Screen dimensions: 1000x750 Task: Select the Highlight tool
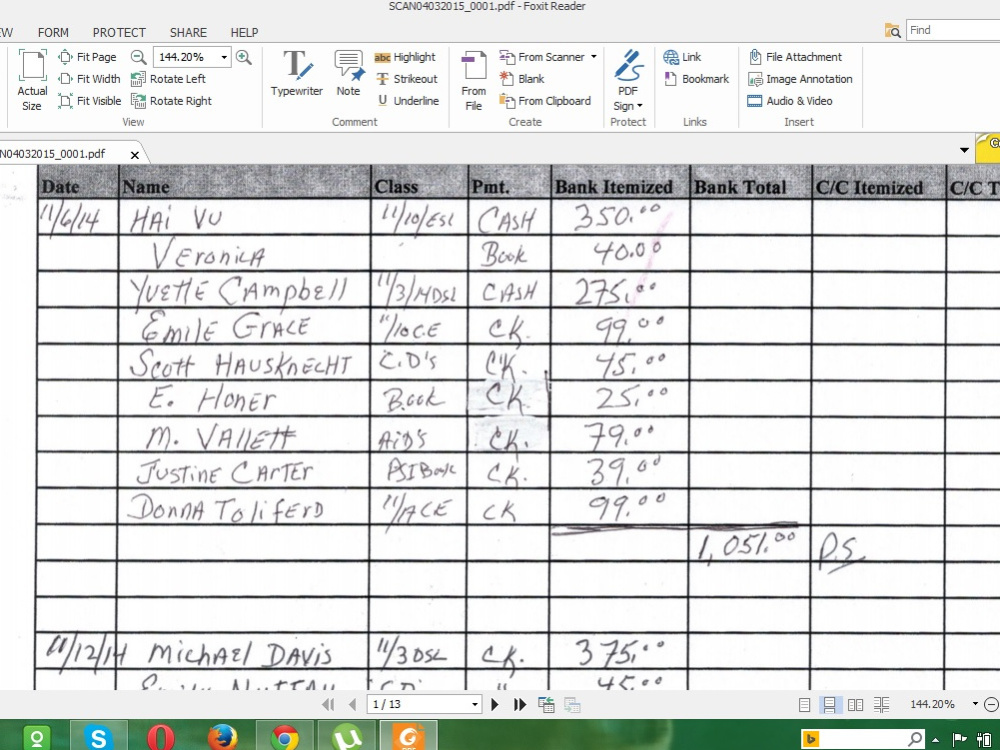click(405, 57)
